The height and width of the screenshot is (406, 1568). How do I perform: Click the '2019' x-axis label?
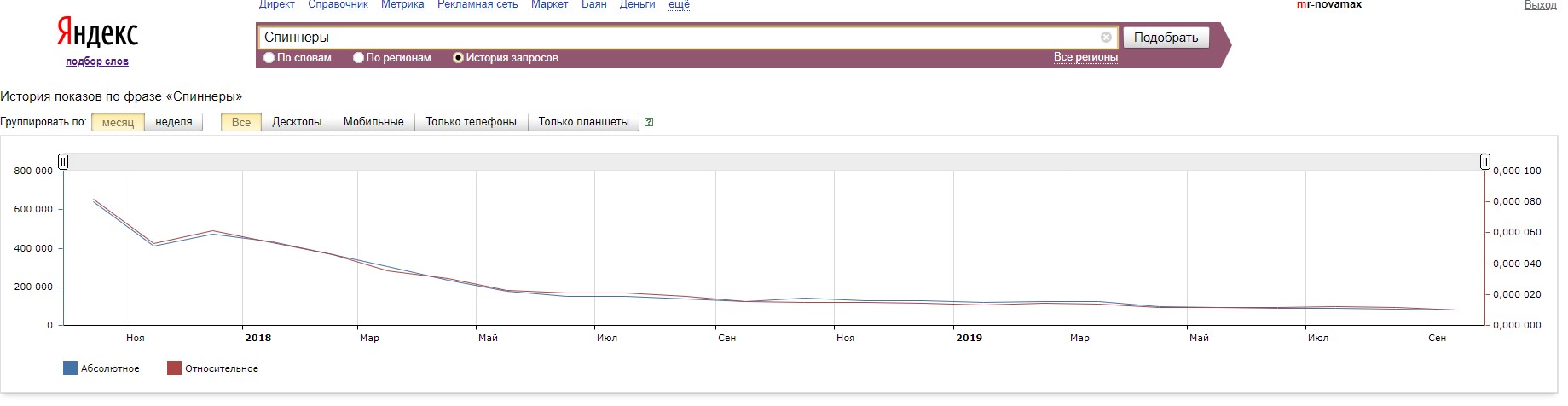[969, 338]
